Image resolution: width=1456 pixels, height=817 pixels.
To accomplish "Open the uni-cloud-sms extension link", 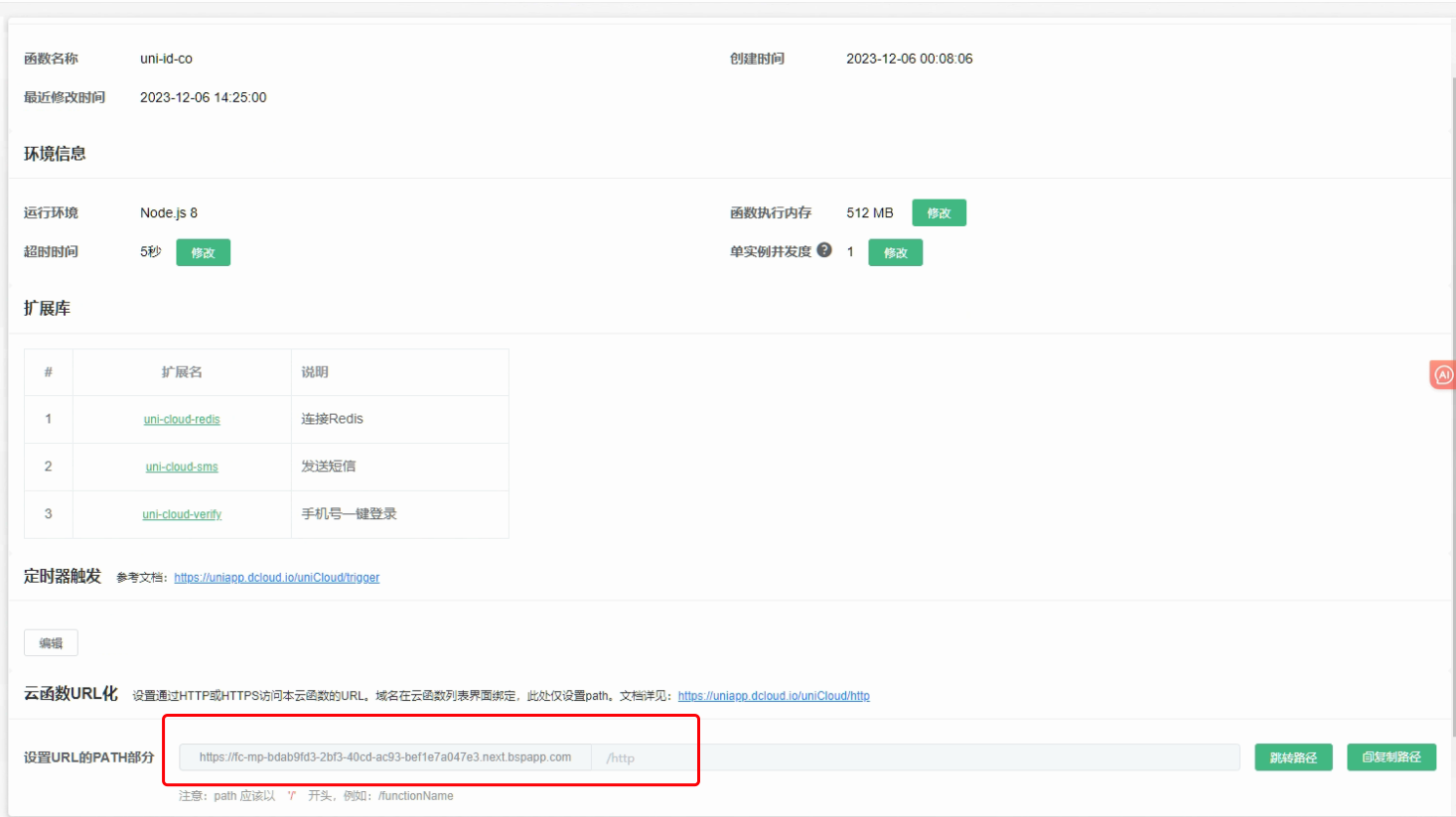I will [182, 467].
